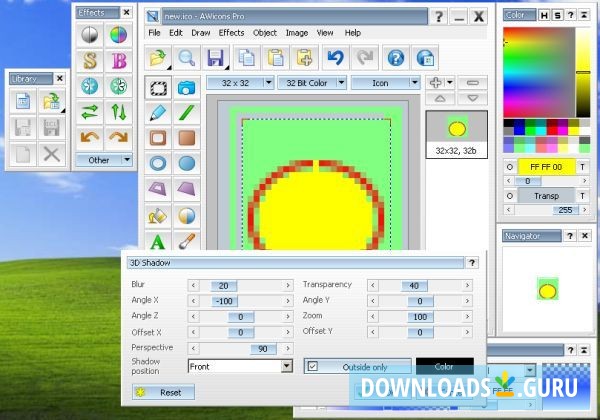
Task: Open the File menu
Action: (x=154, y=33)
